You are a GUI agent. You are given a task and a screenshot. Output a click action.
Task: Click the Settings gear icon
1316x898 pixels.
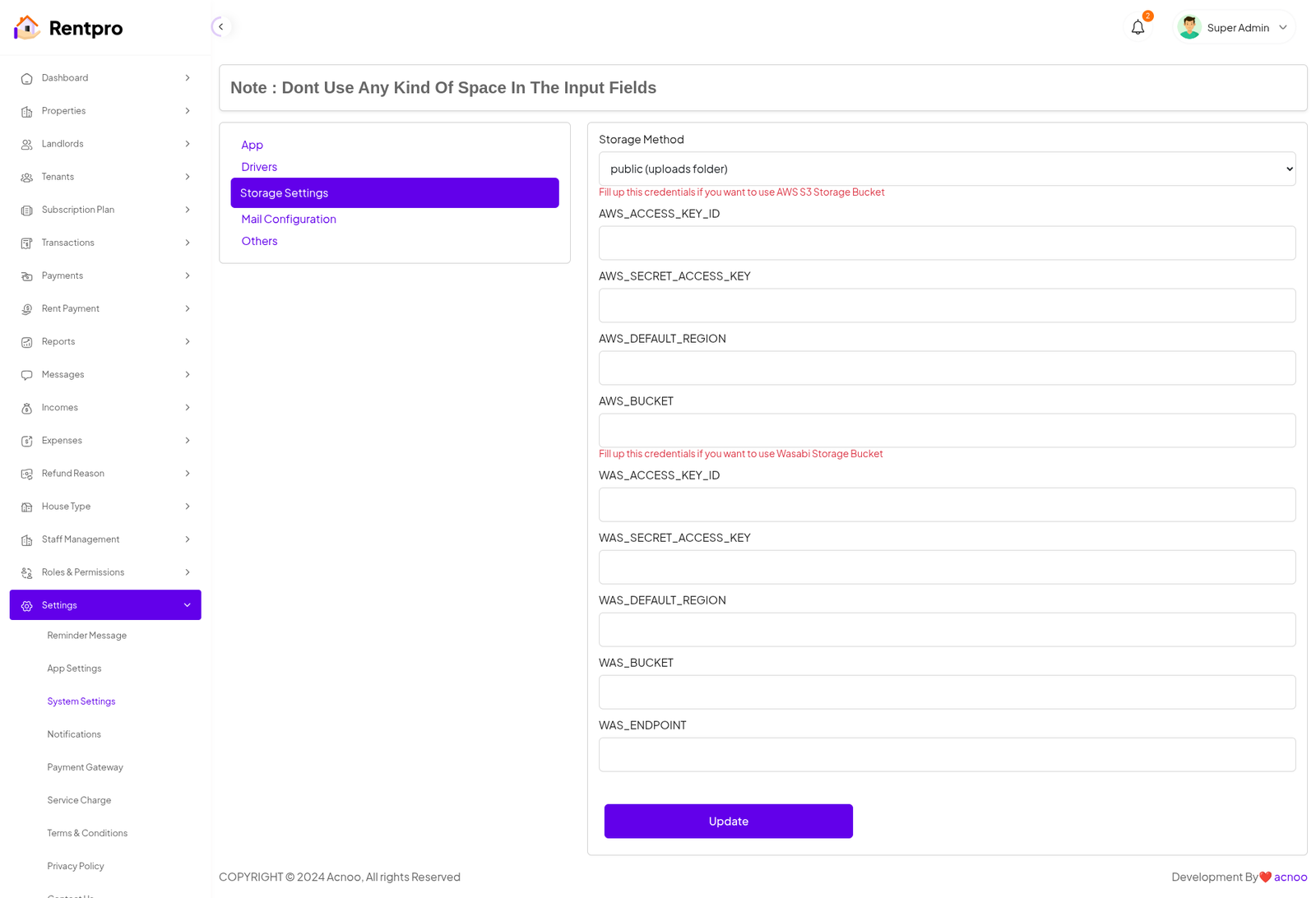pyautogui.click(x=27, y=606)
